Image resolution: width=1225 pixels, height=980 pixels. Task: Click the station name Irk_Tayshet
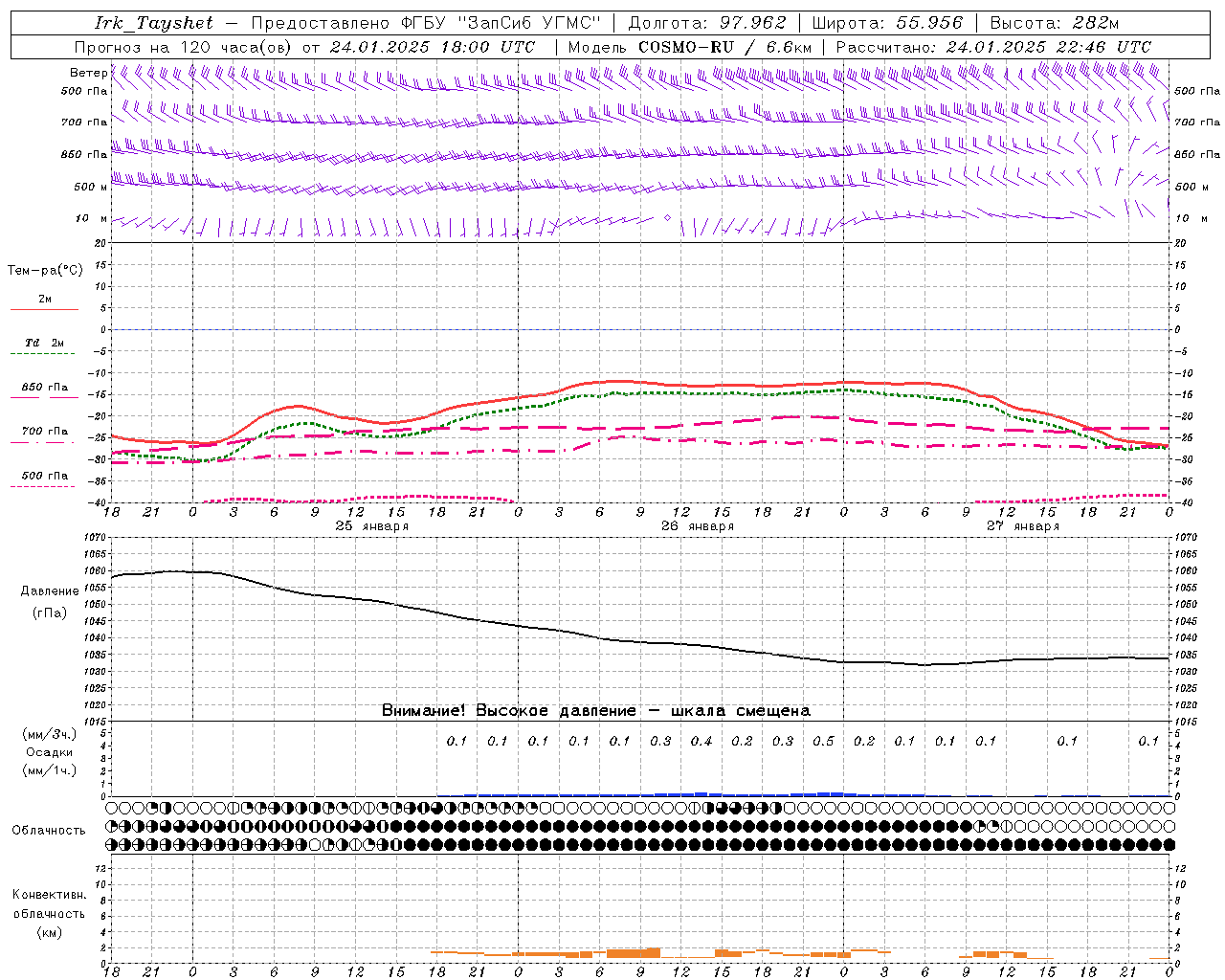coord(154,23)
